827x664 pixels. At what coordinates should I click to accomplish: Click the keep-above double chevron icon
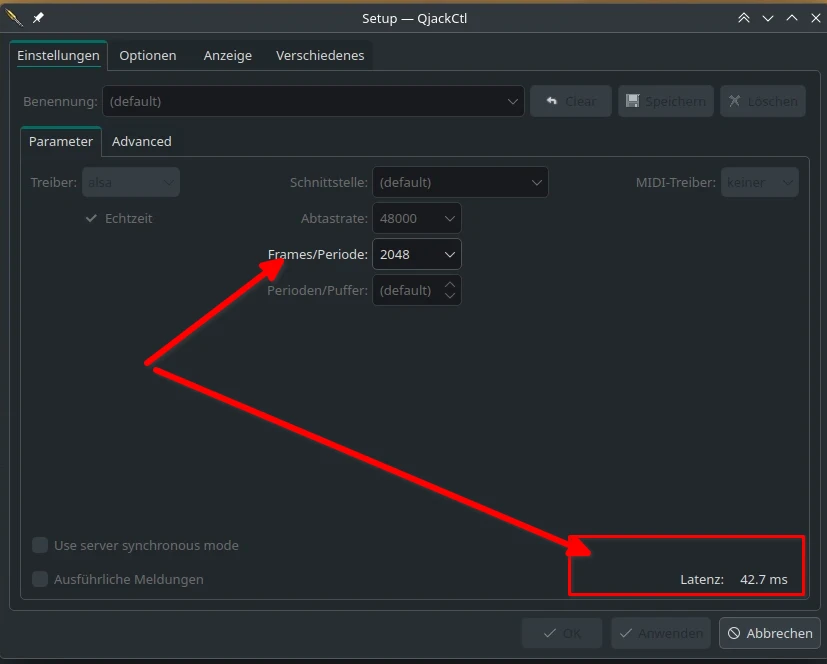[744, 18]
